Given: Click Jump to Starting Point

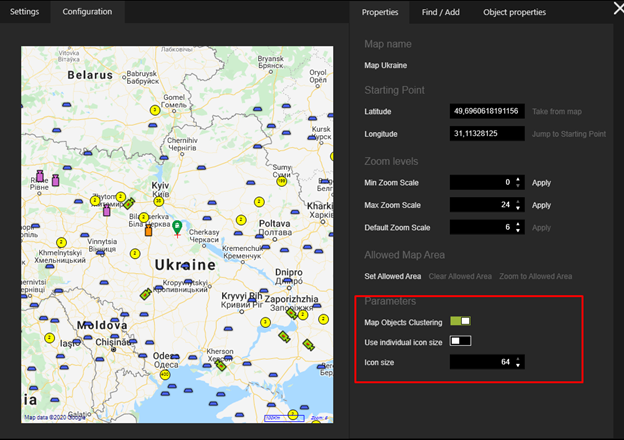Looking at the screenshot, I should click(569, 134).
